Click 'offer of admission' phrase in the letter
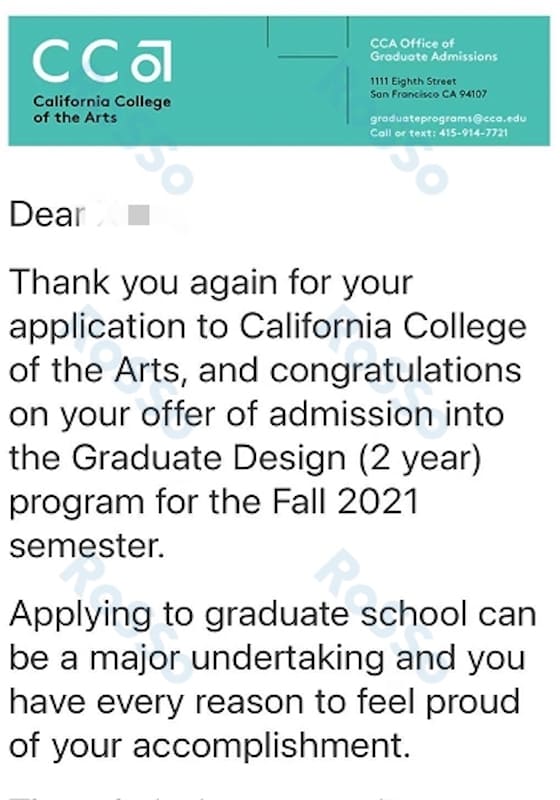The height and width of the screenshot is (800, 560). pos(286,415)
